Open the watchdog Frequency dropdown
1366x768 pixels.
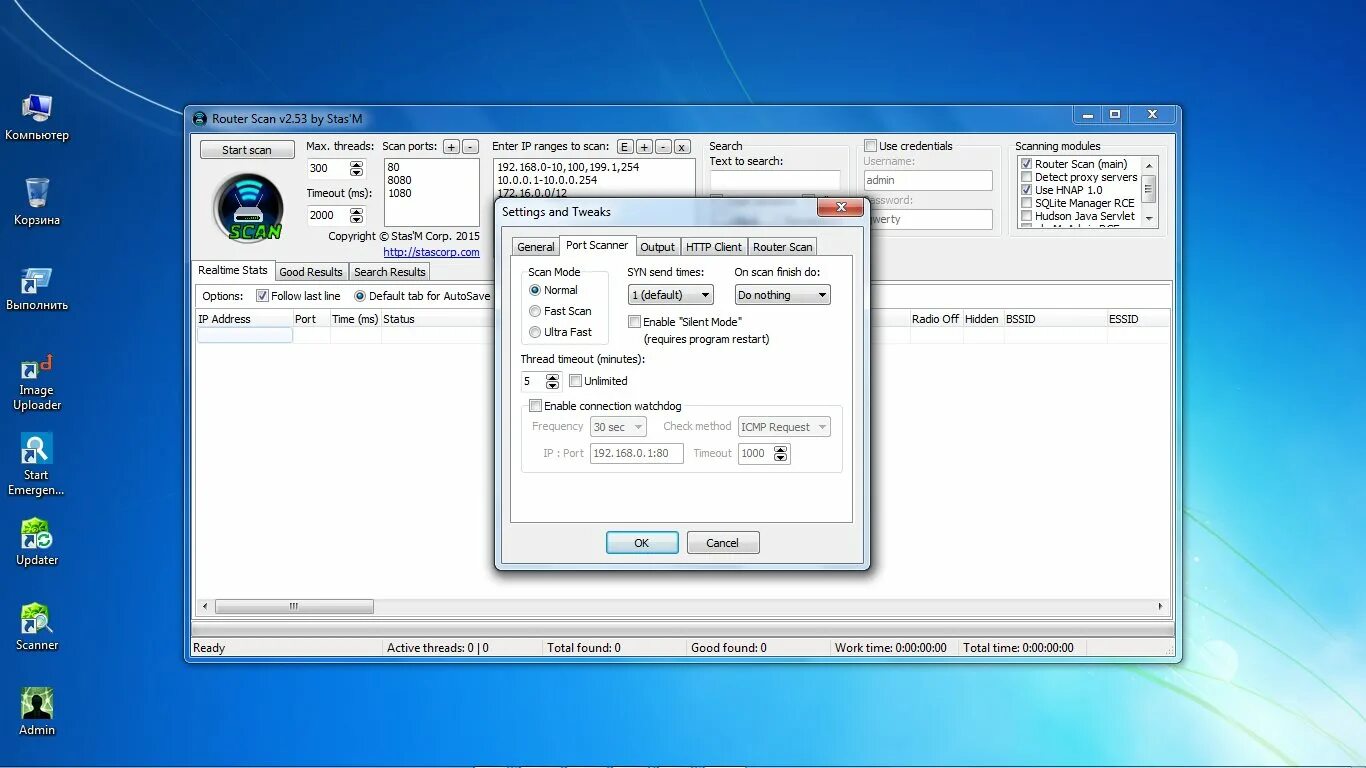(x=618, y=427)
